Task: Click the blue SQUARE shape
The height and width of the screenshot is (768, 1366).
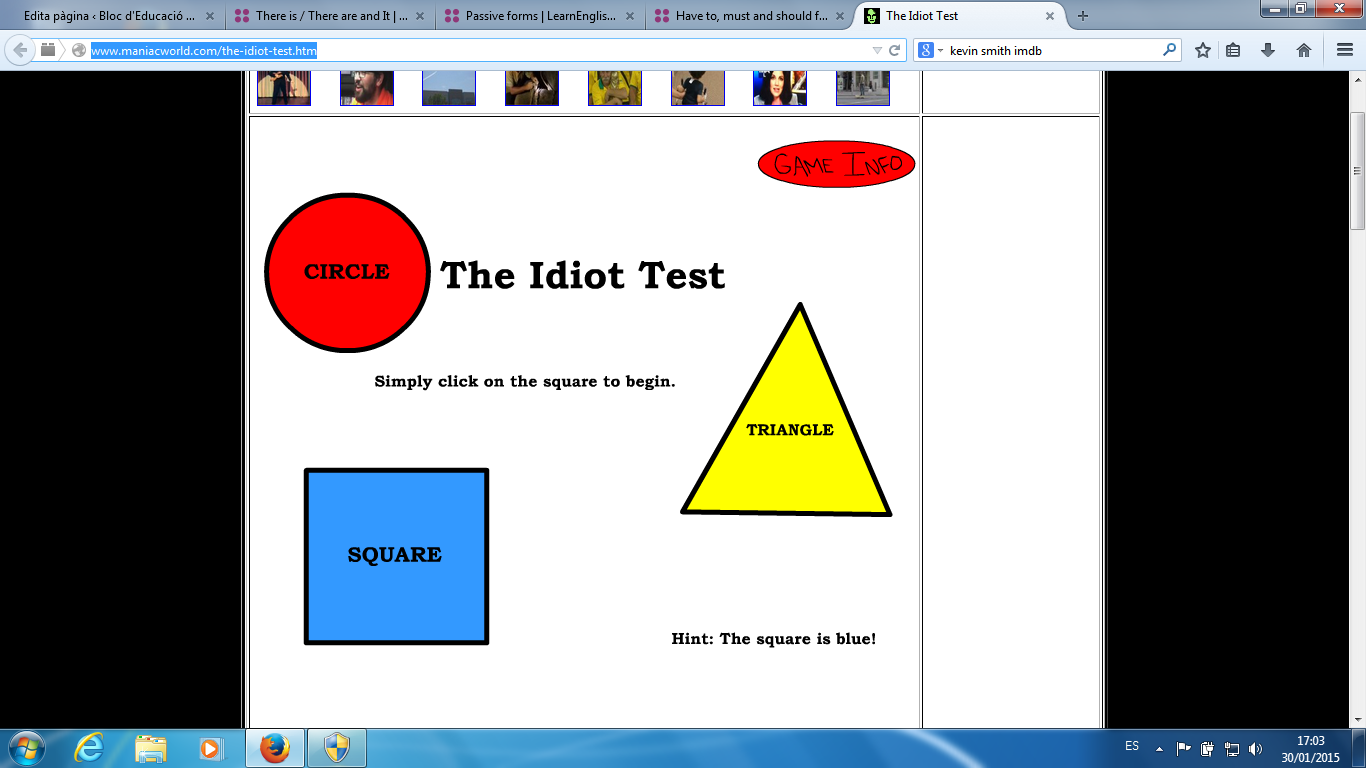Action: [396, 556]
